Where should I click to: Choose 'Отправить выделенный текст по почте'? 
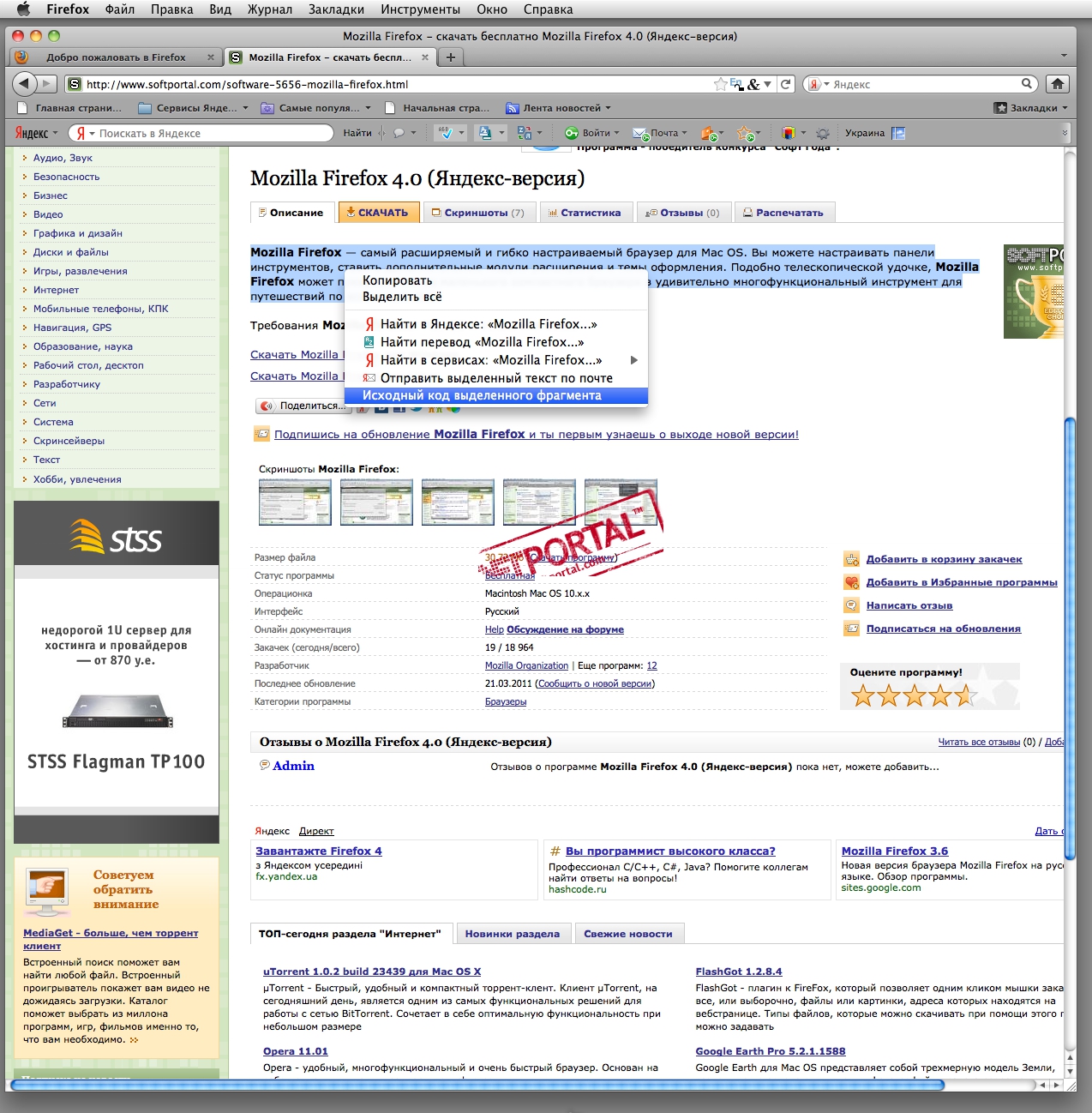point(495,378)
